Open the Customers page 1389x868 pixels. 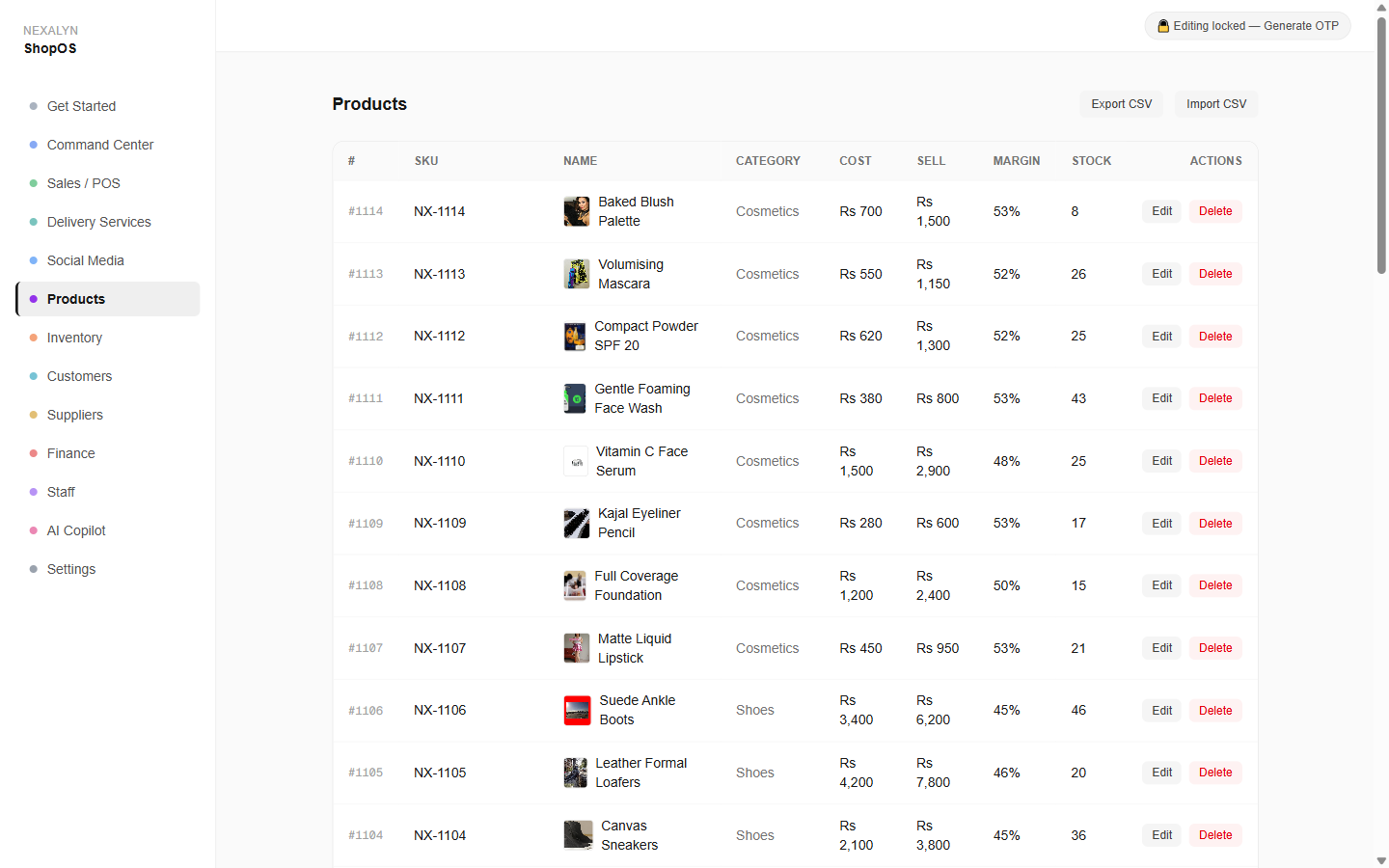[x=108, y=376]
